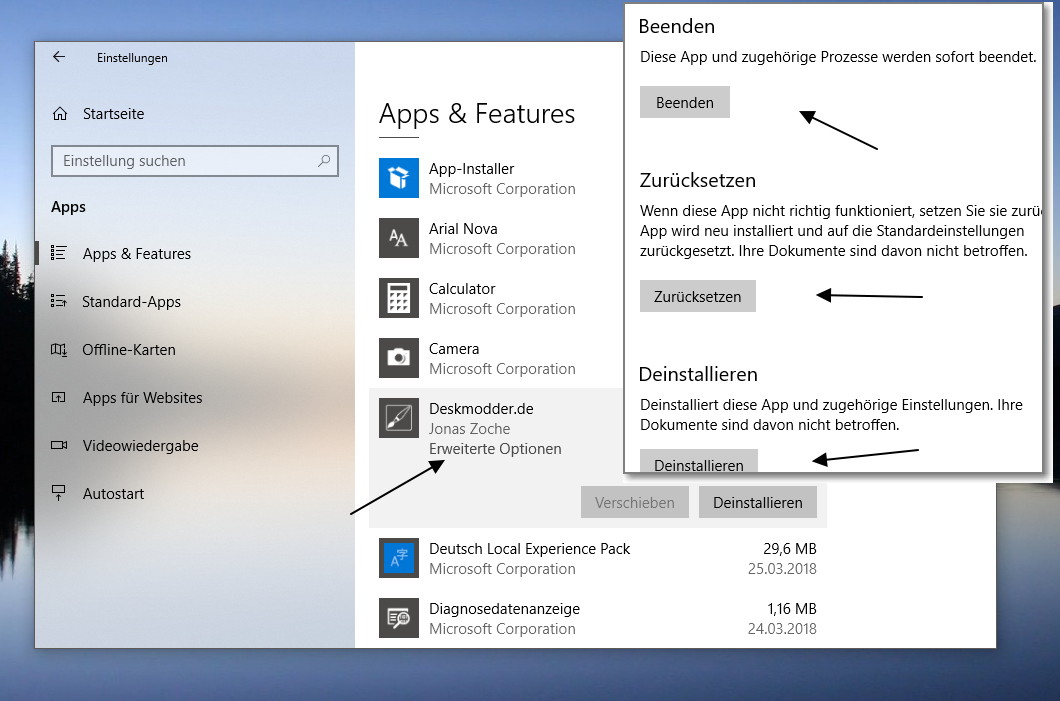Go back with the arrow in Einstellungen

pyautogui.click(x=59, y=57)
